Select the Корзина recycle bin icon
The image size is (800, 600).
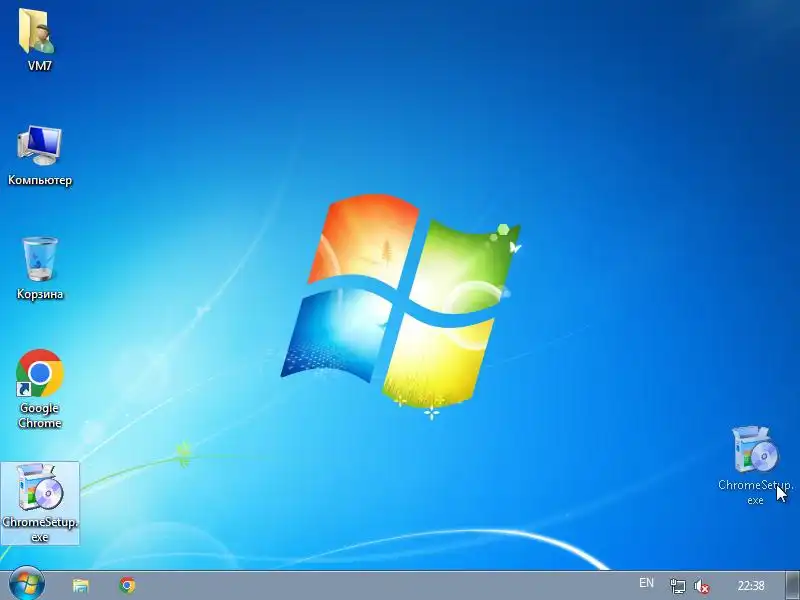pyautogui.click(x=40, y=268)
